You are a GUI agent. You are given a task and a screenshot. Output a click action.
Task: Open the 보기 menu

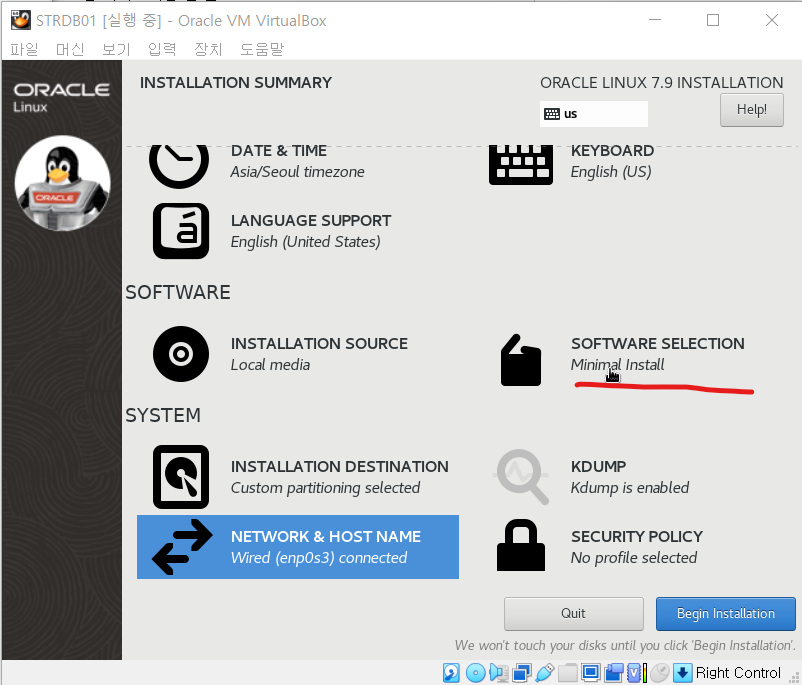[116, 49]
